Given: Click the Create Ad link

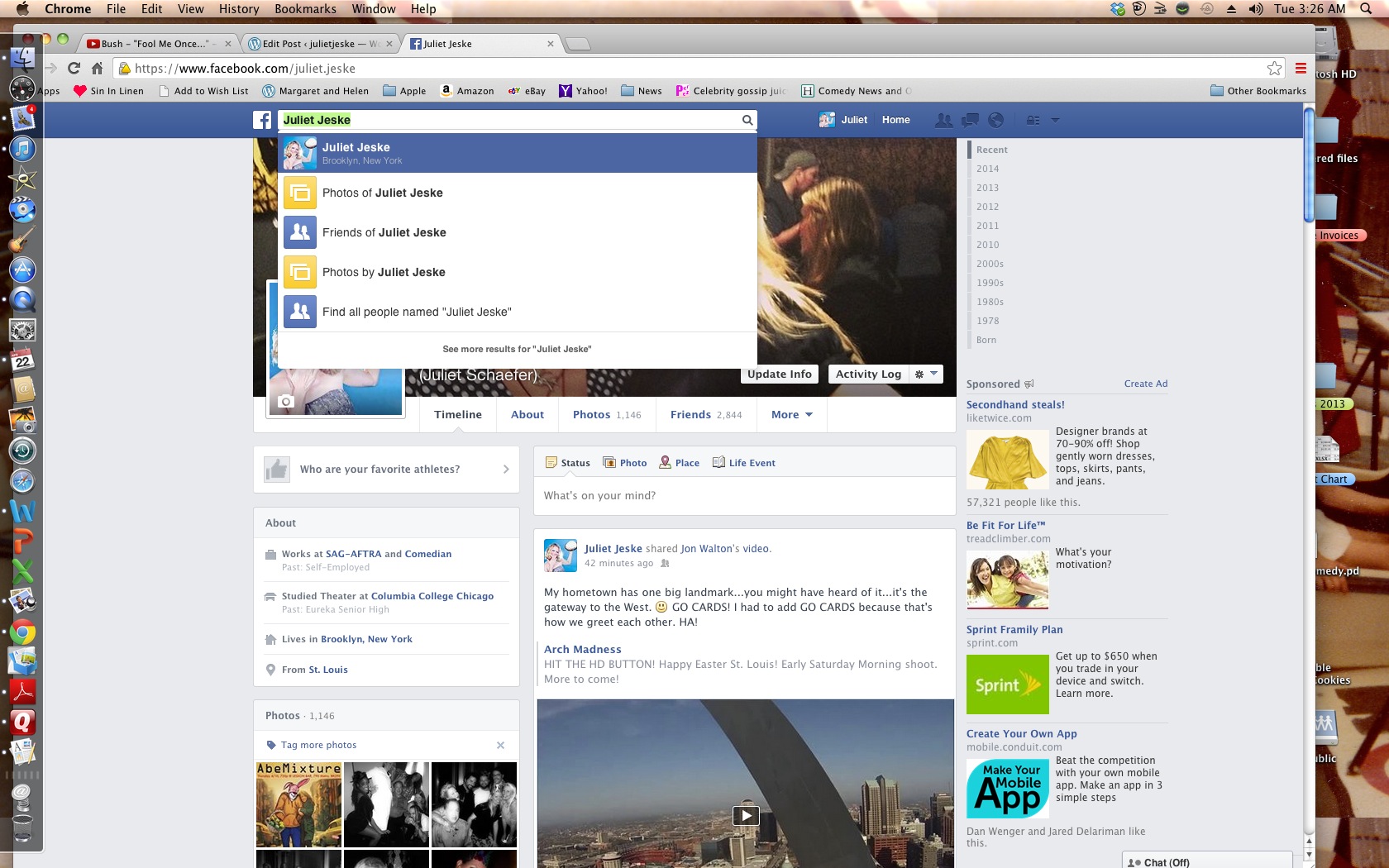Looking at the screenshot, I should (x=1146, y=384).
